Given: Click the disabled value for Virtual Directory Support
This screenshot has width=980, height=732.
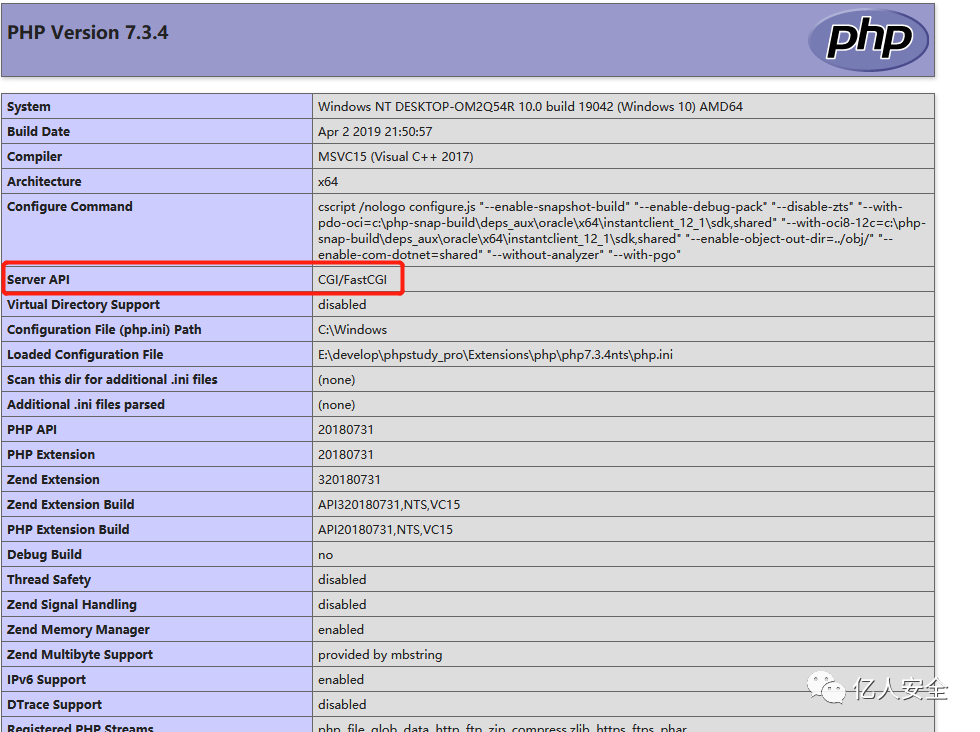Looking at the screenshot, I should pyautogui.click(x=342, y=304).
